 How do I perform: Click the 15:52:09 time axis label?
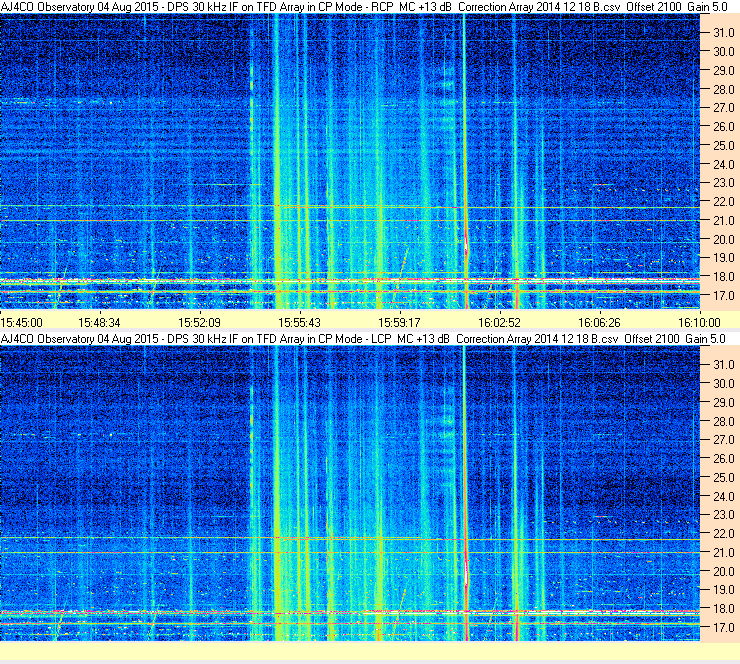point(199,323)
